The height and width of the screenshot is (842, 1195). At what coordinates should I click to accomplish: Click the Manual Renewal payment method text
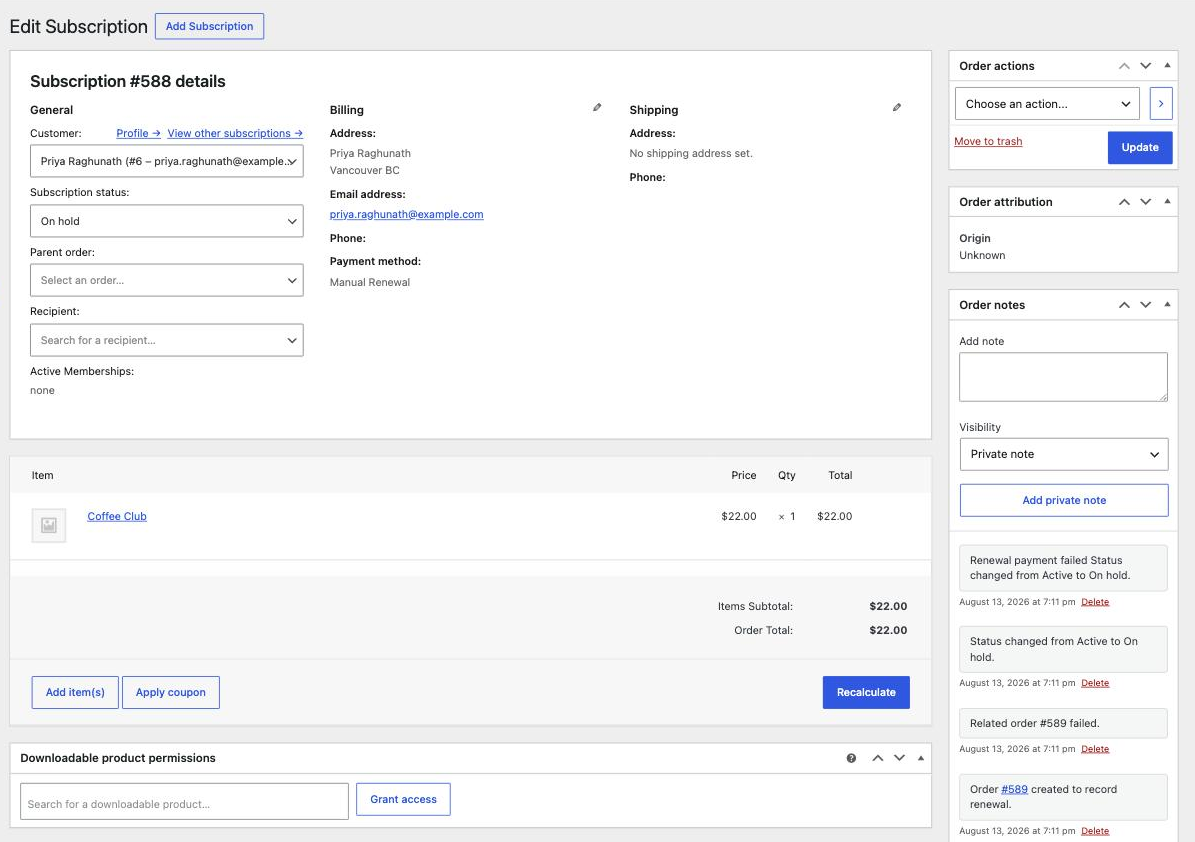(370, 282)
